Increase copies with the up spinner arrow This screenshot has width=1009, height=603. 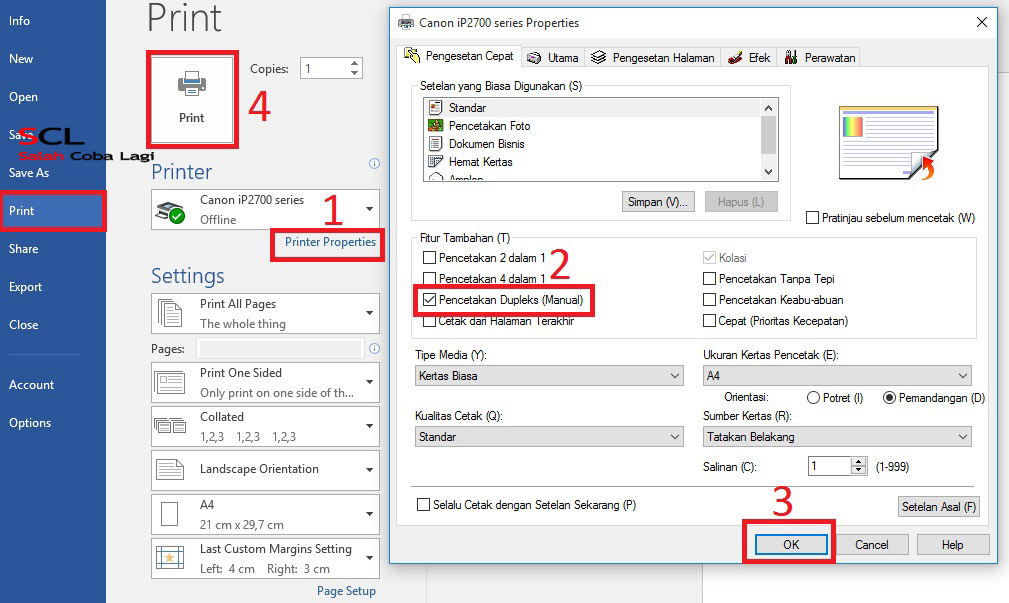tap(355, 63)
